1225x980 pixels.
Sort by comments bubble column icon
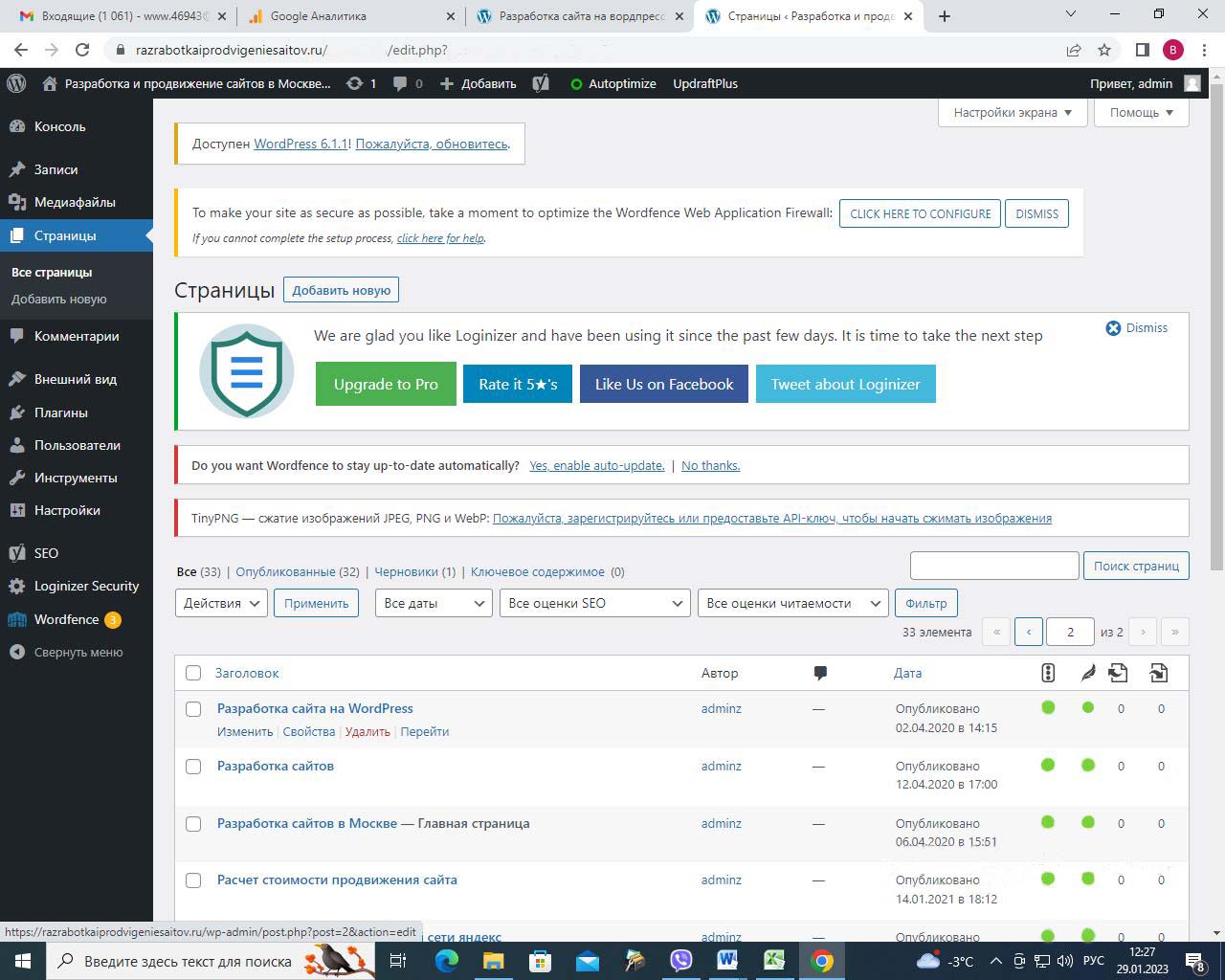point(819,673)
